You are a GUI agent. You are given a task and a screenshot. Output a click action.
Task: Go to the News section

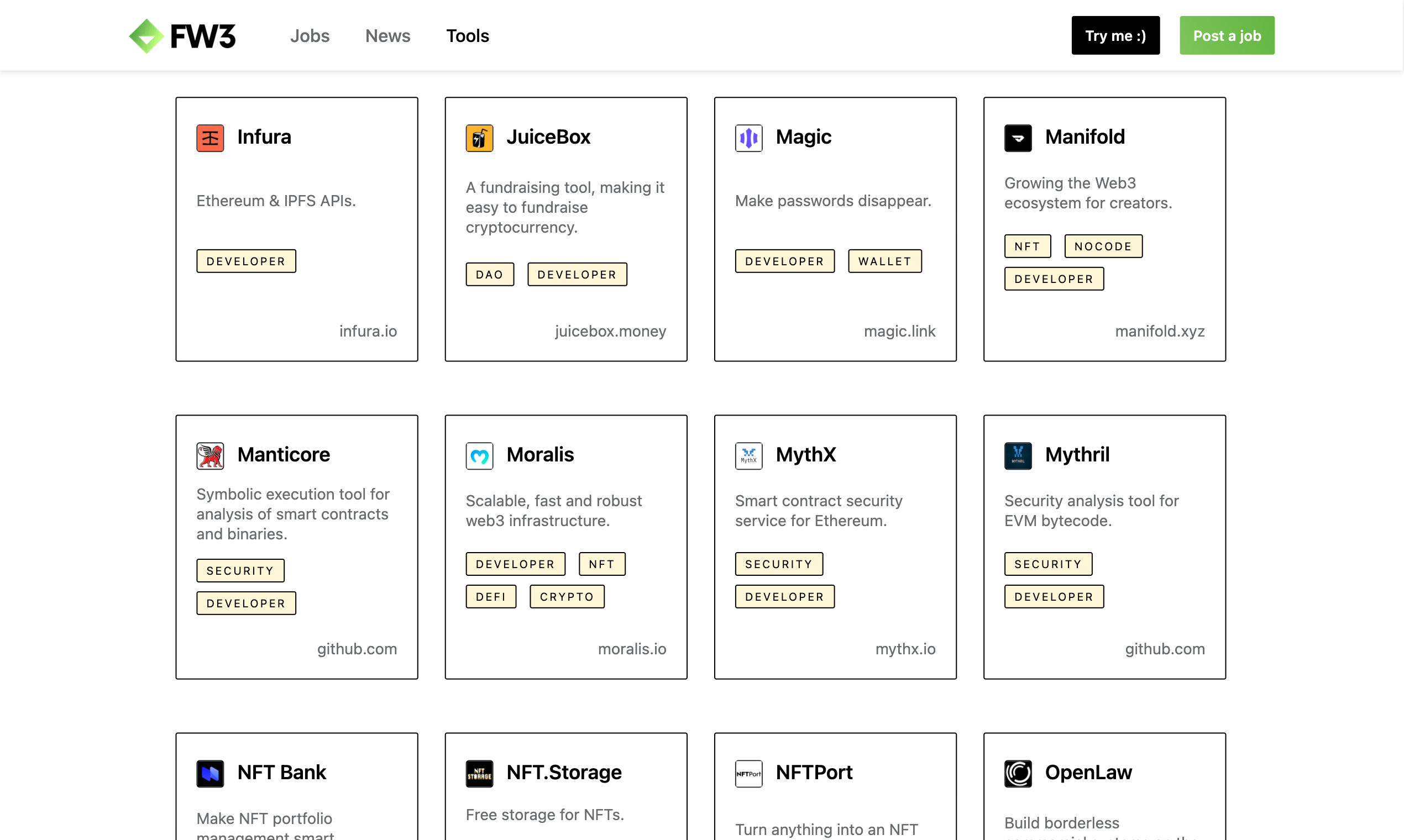point(388,36)
